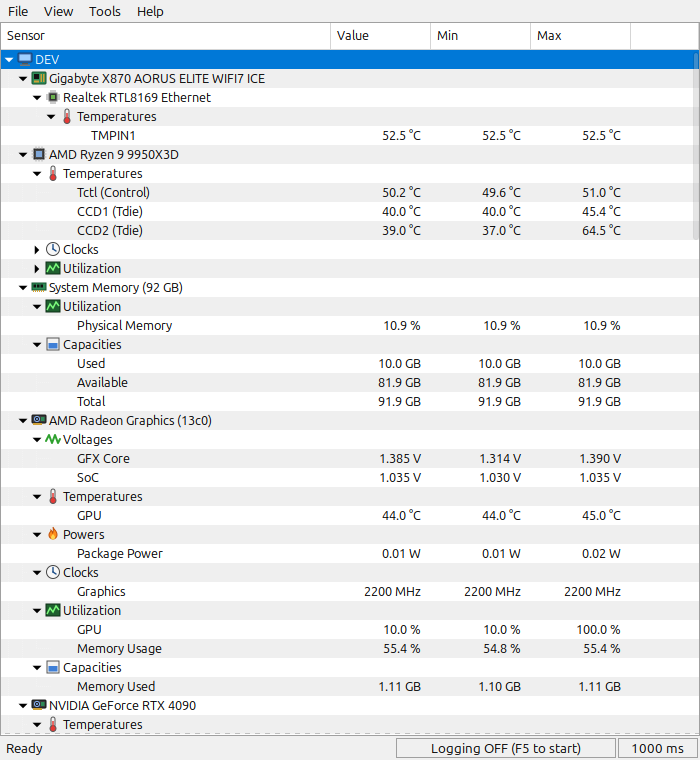Click the 1000 ms refresh interval field
The width and height of the screenshot is (700, 760).
click(x=657, y=748)
